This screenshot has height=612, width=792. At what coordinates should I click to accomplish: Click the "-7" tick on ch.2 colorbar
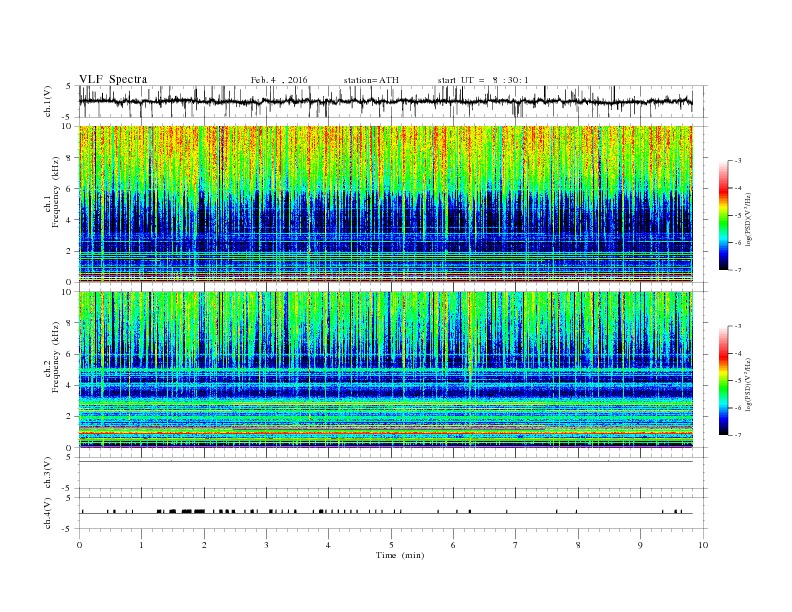[x=738, y=435]
